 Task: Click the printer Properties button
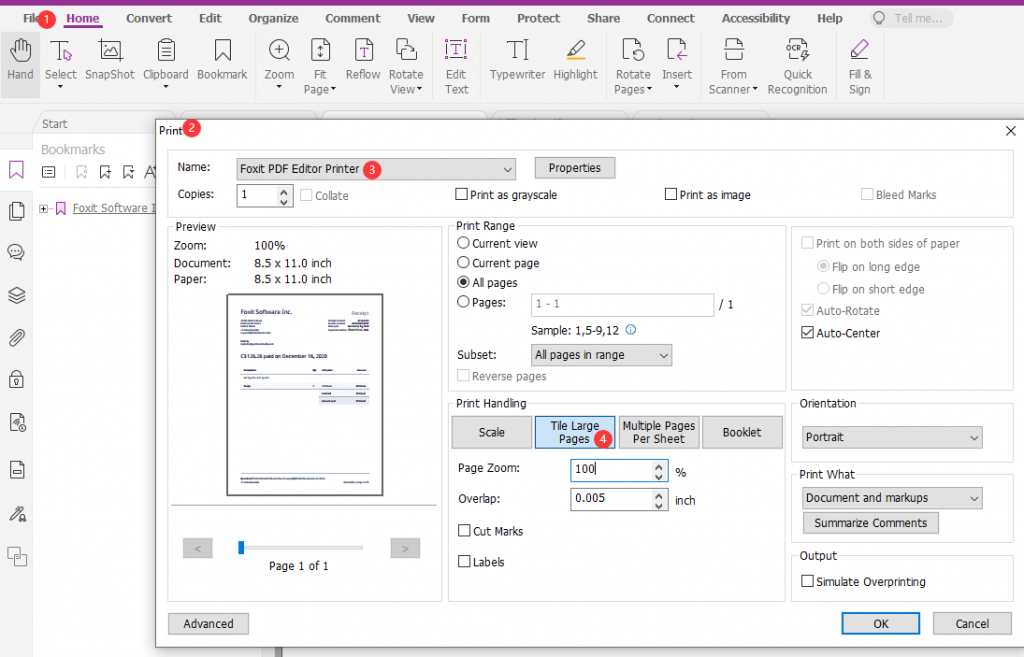tap(575, 168)
